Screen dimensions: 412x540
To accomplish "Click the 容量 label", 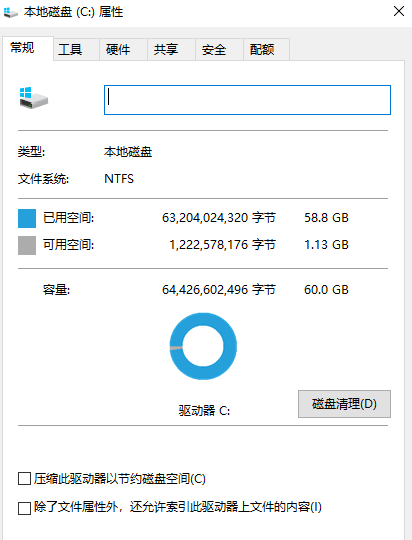I will point(56,290).
